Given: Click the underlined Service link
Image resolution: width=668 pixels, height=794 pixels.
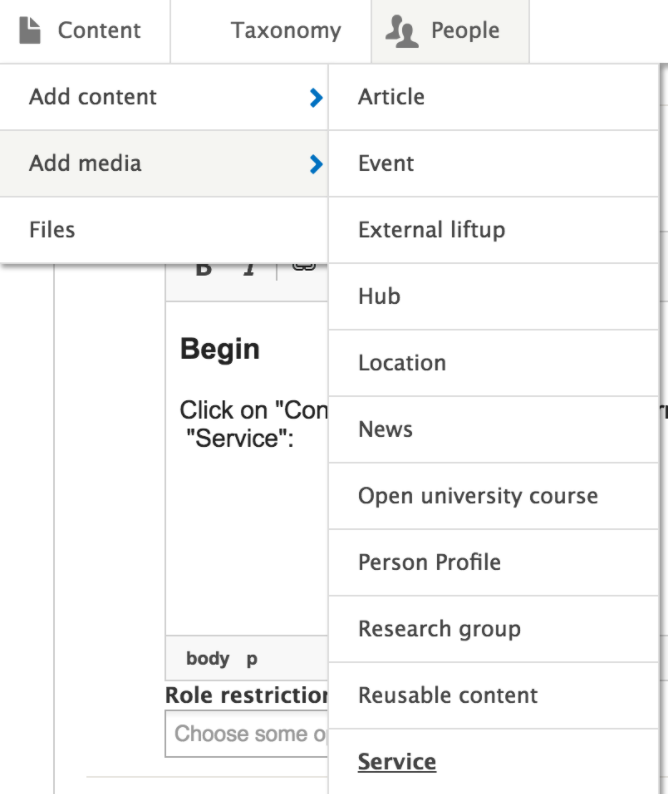Looking at the screenshot, I should [396, 762].
